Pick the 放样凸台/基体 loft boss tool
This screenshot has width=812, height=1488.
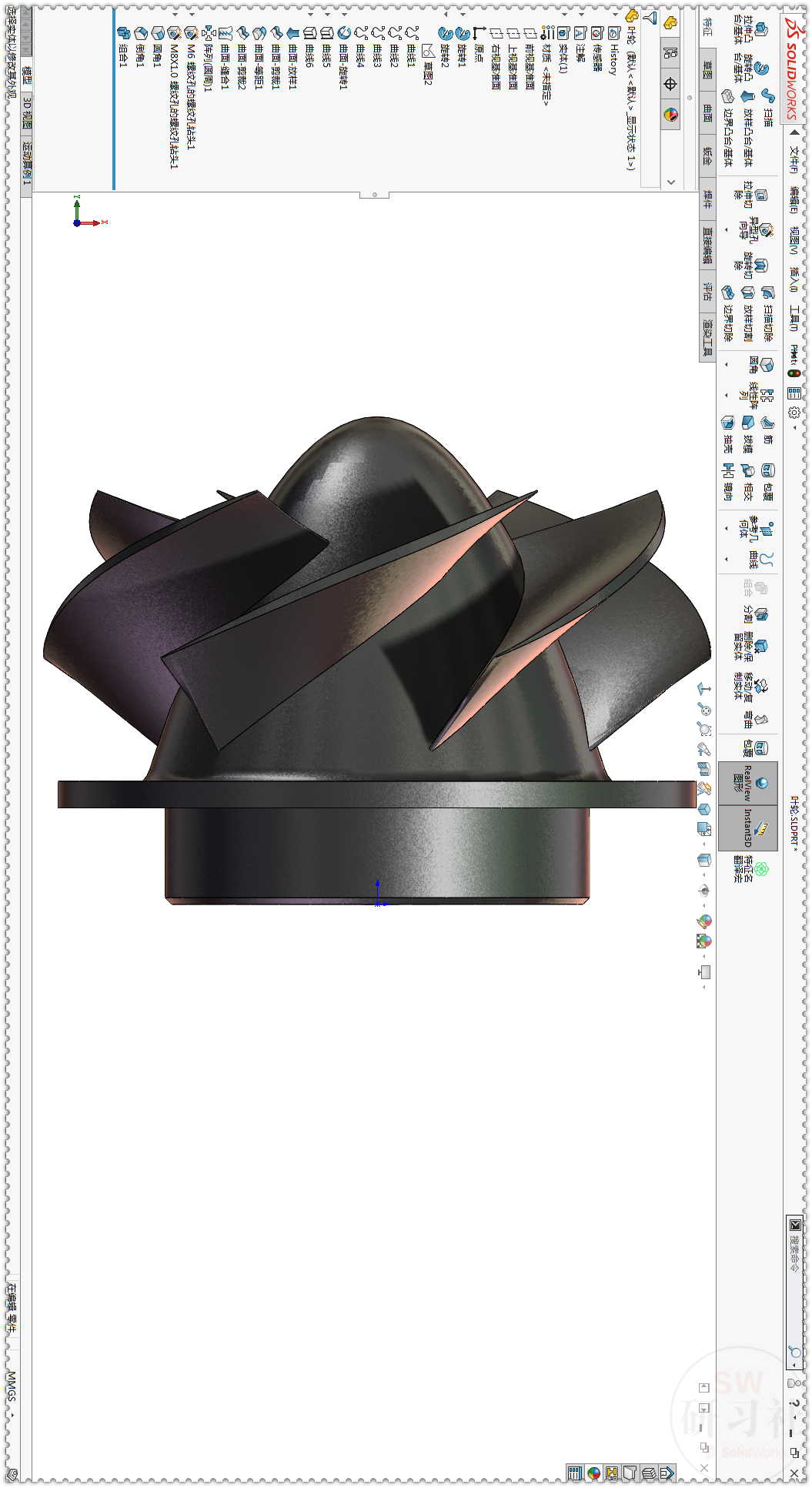747,129
